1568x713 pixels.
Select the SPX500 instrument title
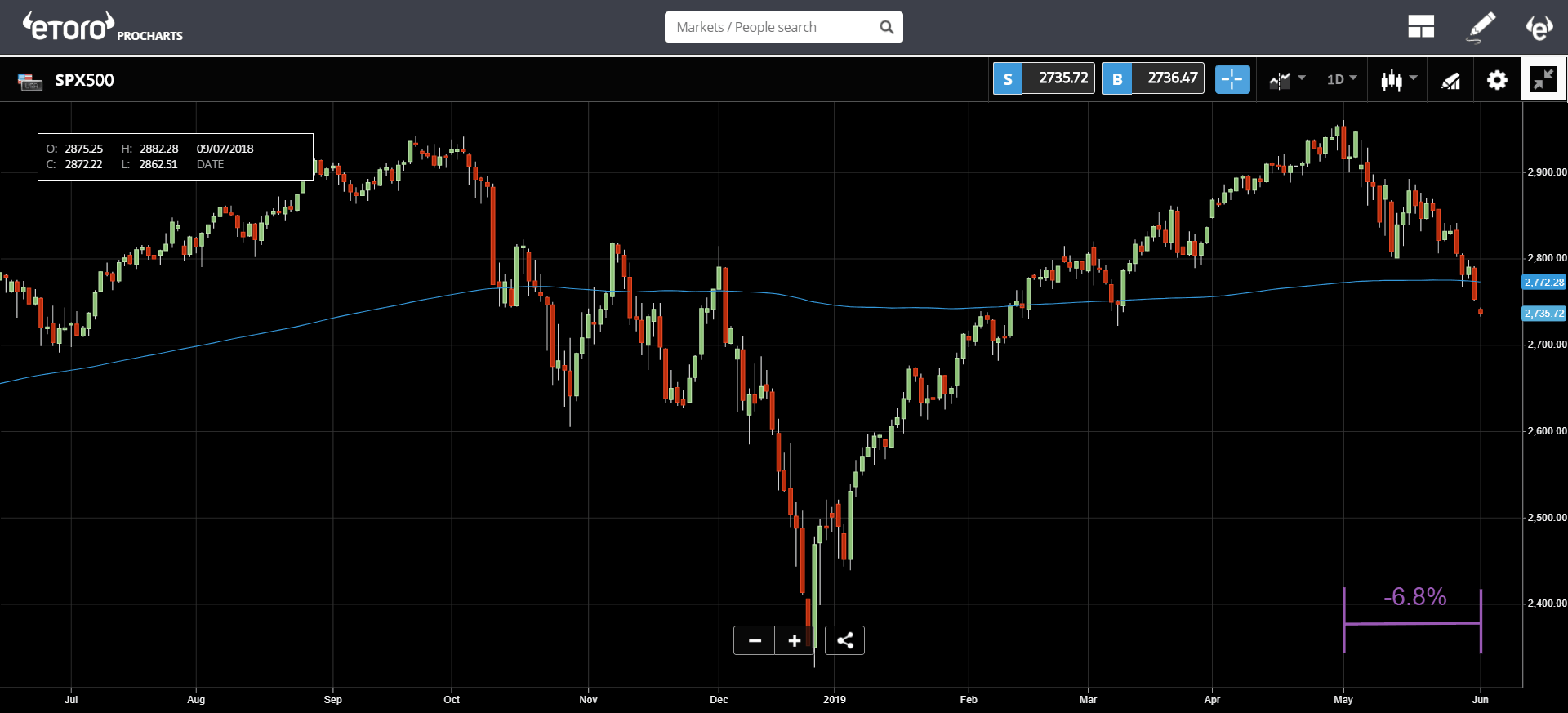tap(84, 80)
